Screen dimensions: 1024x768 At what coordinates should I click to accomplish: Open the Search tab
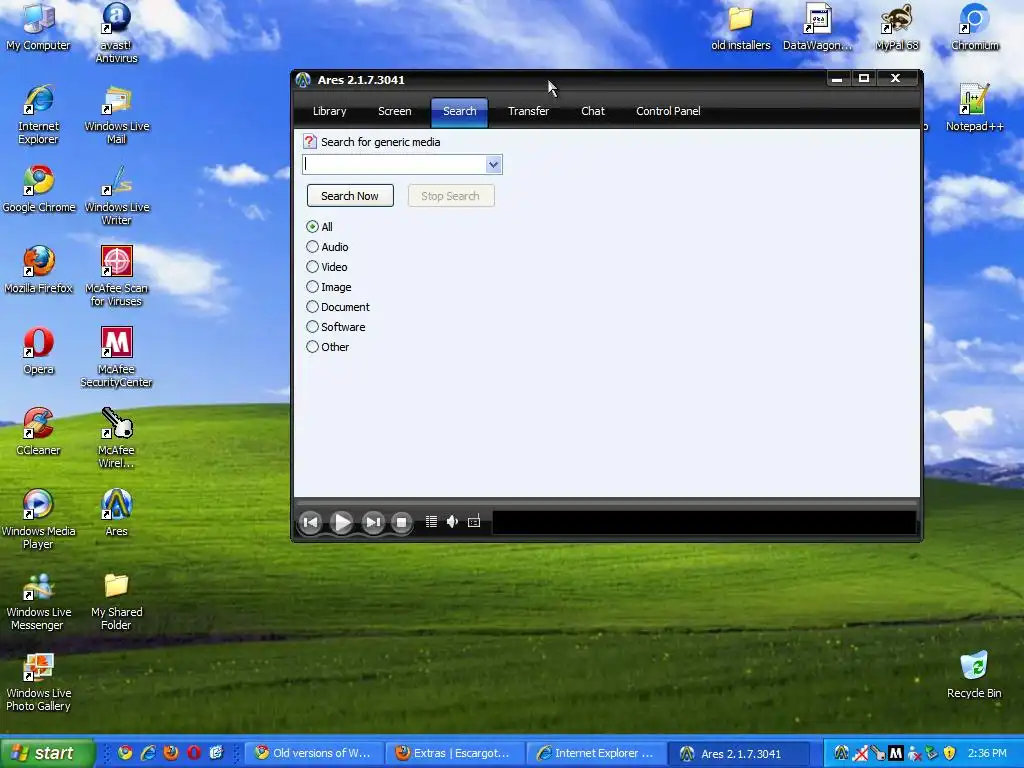tap(460, 112)
